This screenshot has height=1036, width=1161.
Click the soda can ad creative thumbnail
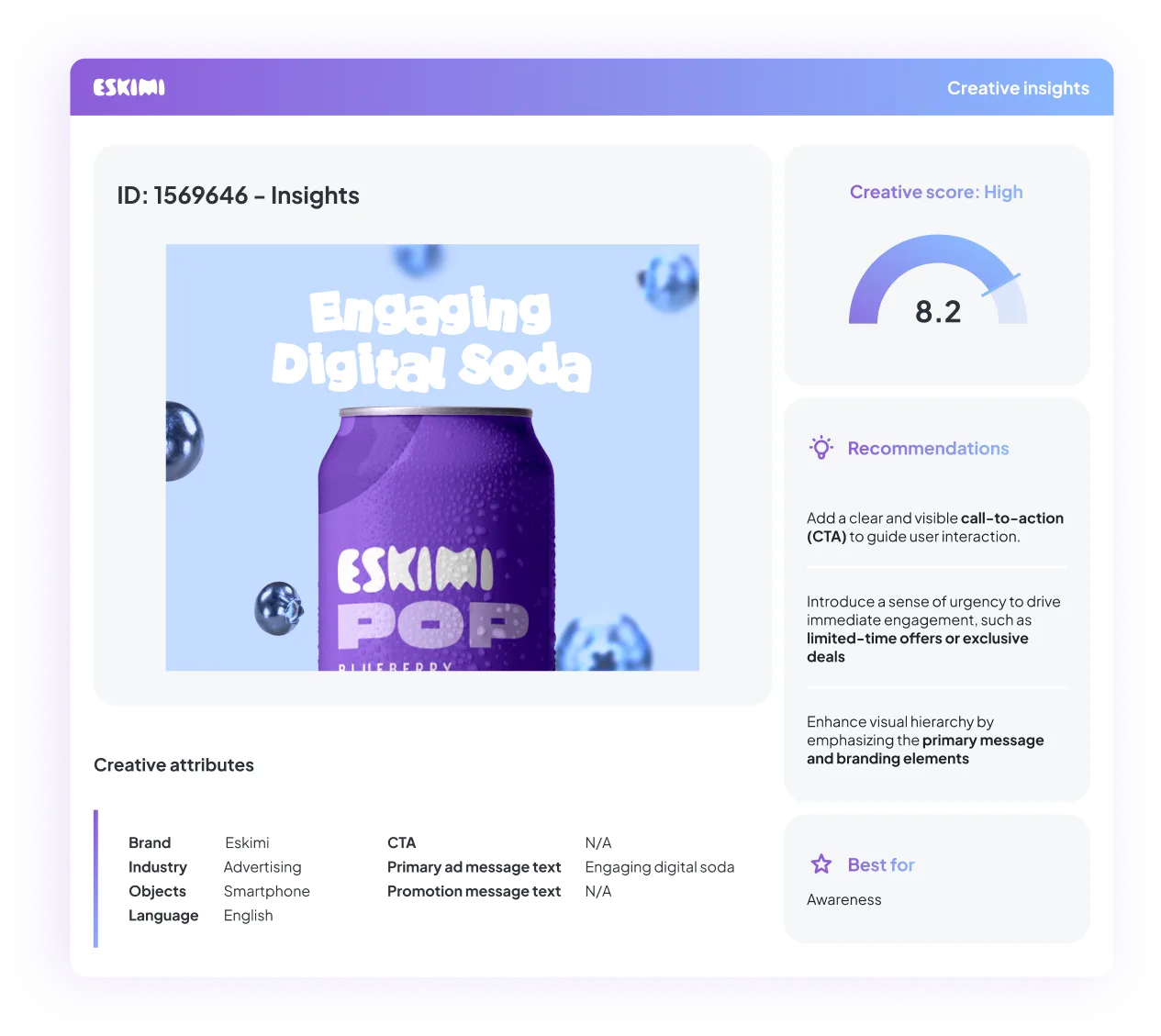click(432, 457)
